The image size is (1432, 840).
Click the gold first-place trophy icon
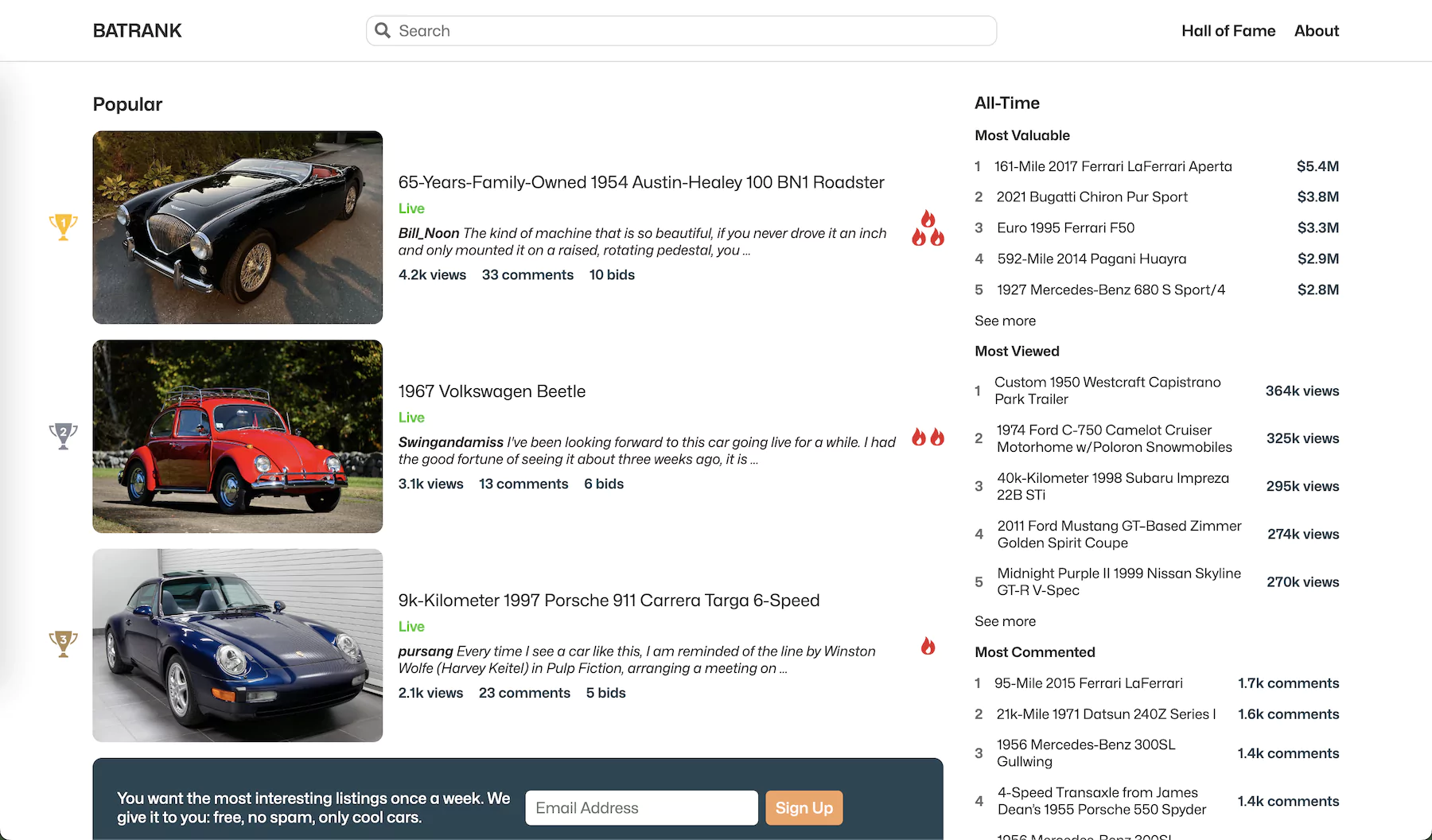click(x=63, y=227)
